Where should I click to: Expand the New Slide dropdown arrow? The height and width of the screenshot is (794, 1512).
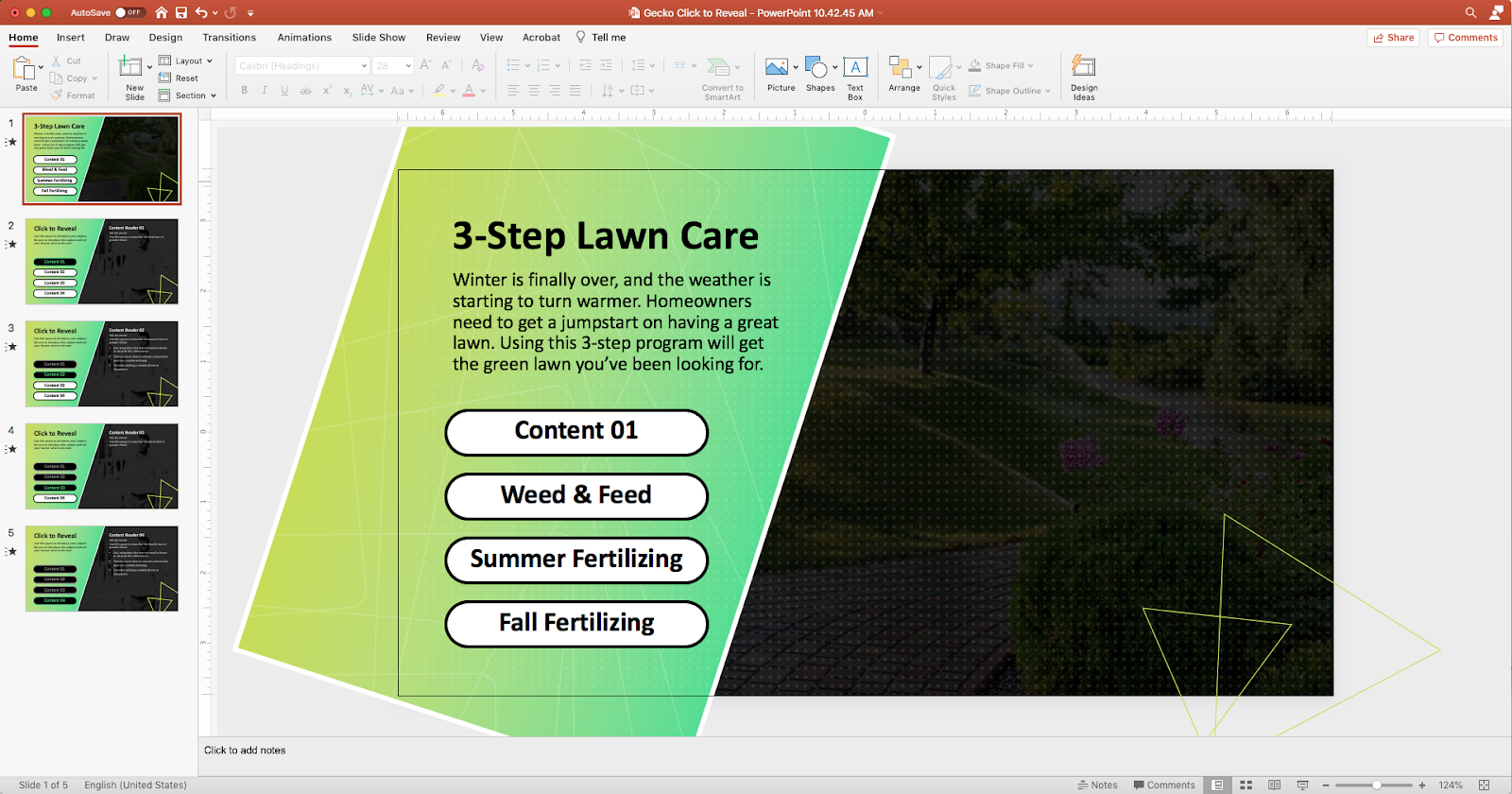(x=149, y=68)
